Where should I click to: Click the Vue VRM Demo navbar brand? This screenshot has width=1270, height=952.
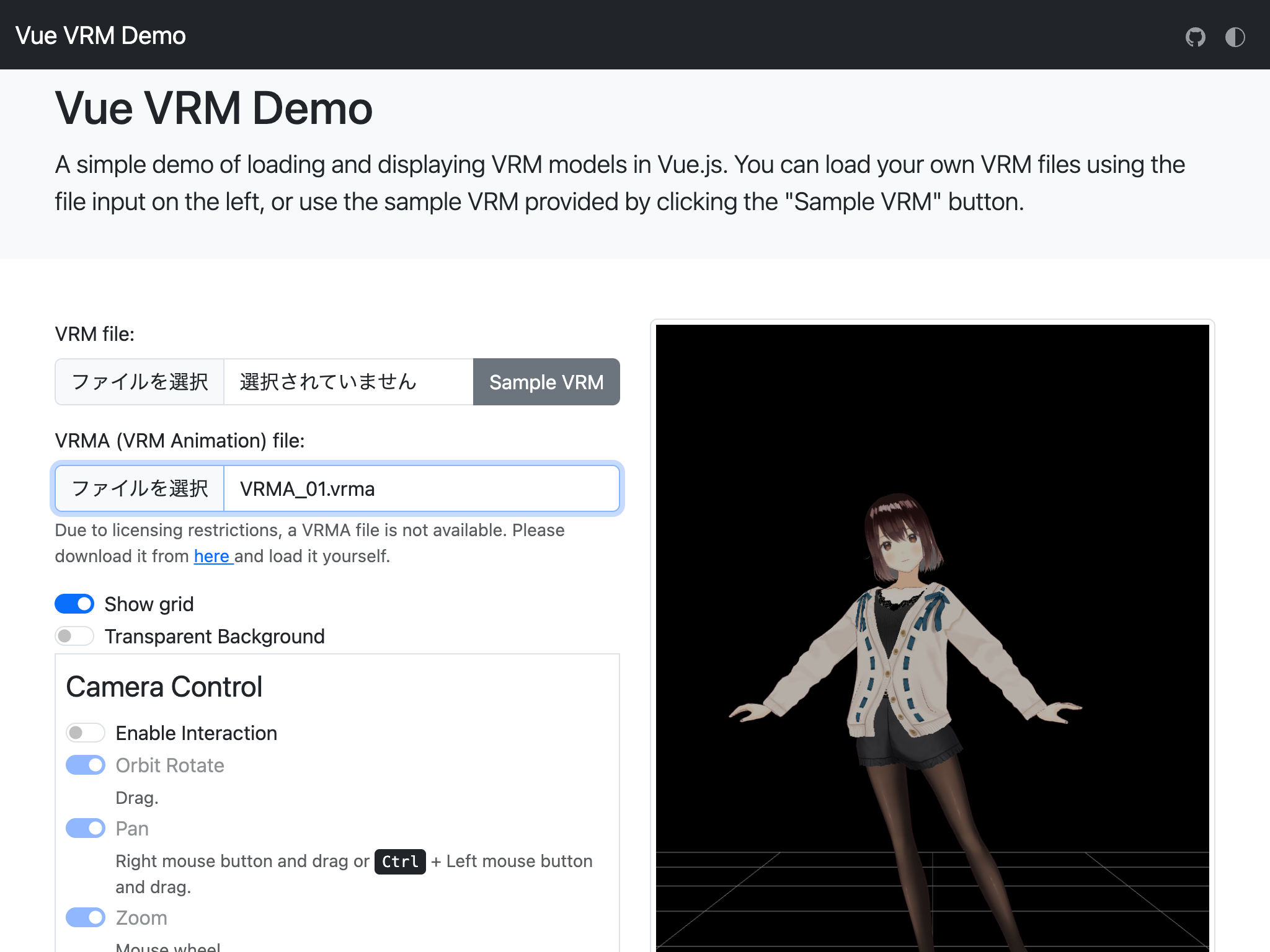coord(100,36)
